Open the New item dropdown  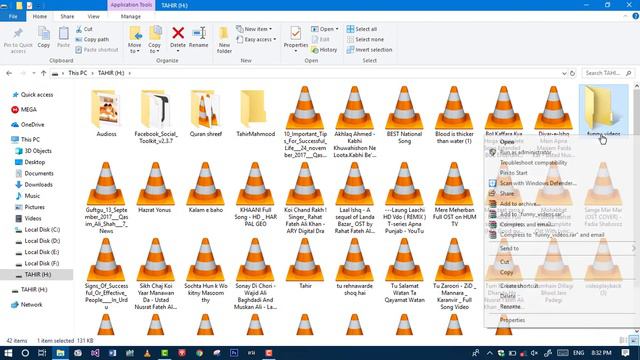253,29
